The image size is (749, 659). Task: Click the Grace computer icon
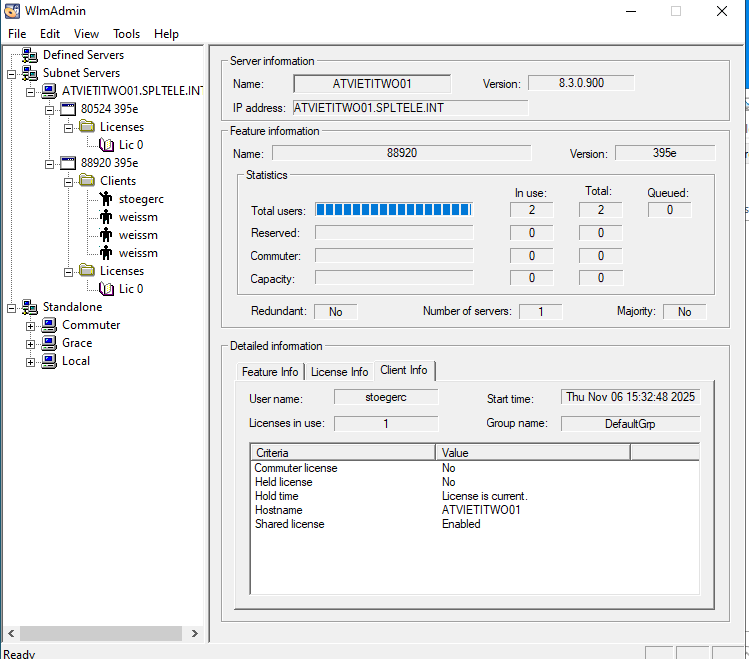coord(49,343)
